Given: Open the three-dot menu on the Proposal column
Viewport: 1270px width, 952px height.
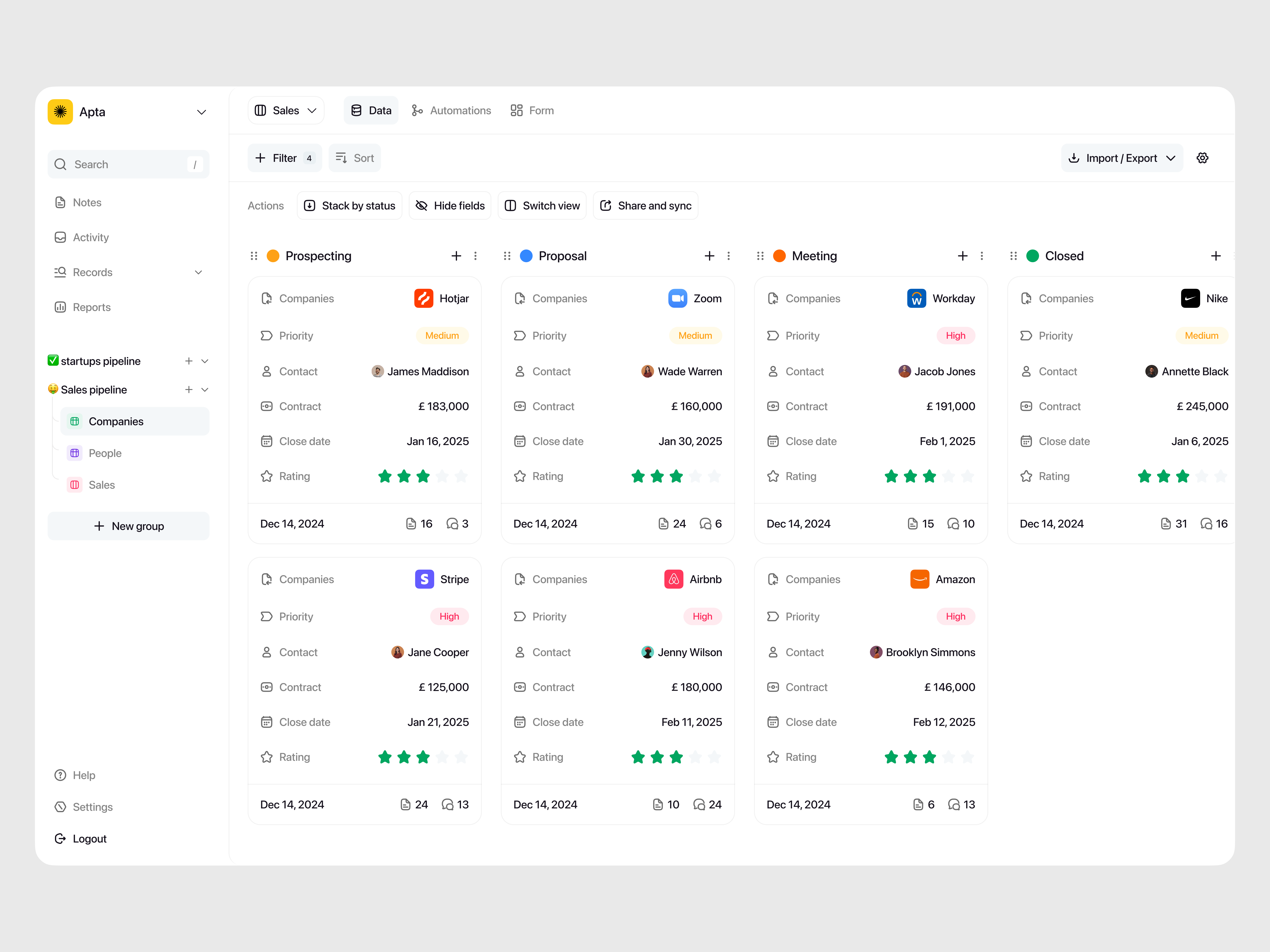Looking at the screenshot, I should [729, 256].
